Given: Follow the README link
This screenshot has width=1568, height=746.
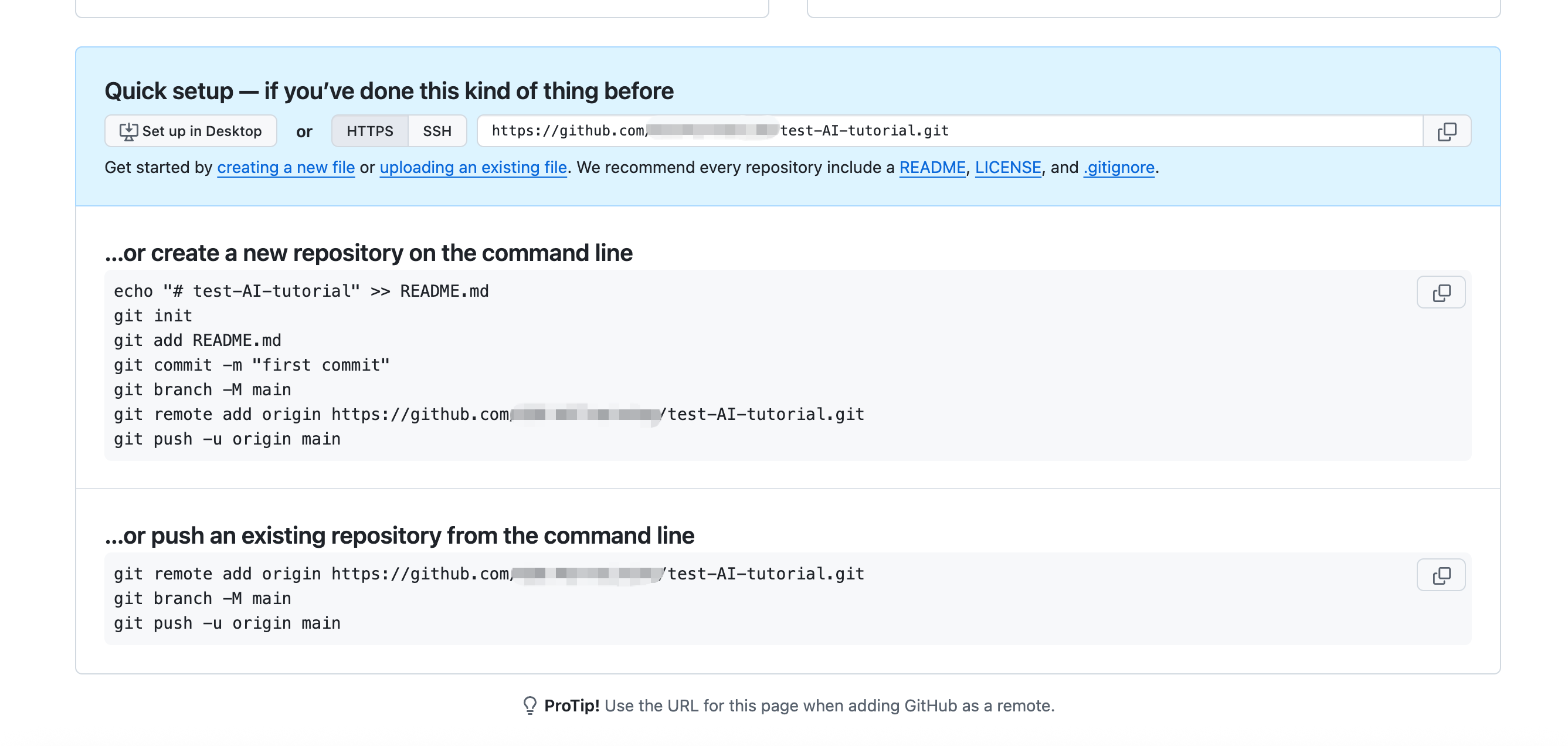Looking at the screenshot, I should click(932, 168).
